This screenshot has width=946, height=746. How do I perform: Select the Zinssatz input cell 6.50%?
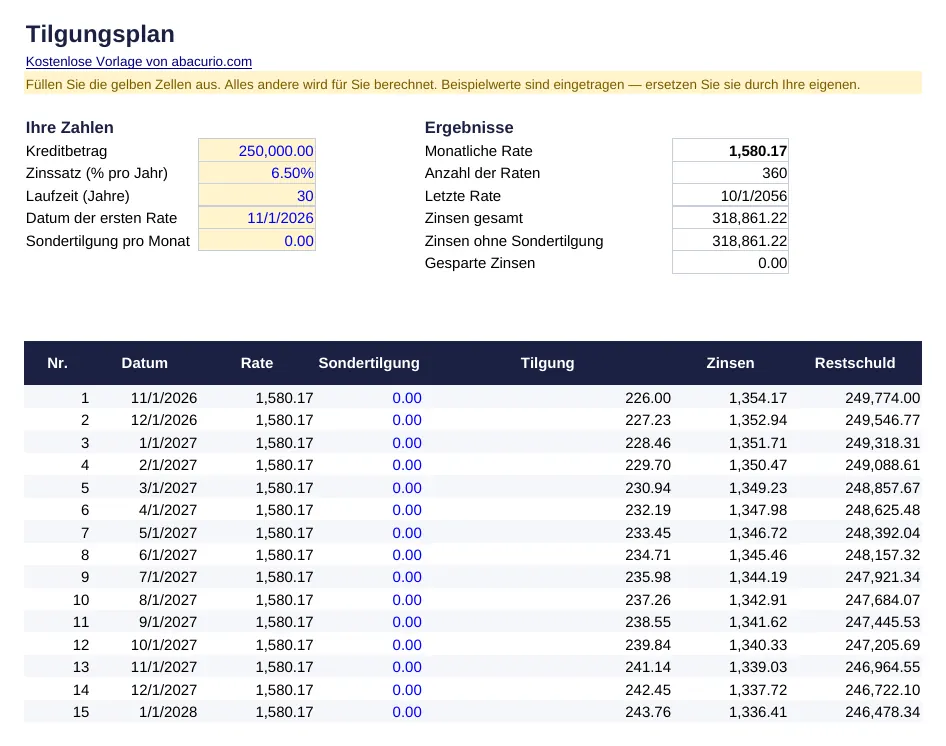pos(257,173)
